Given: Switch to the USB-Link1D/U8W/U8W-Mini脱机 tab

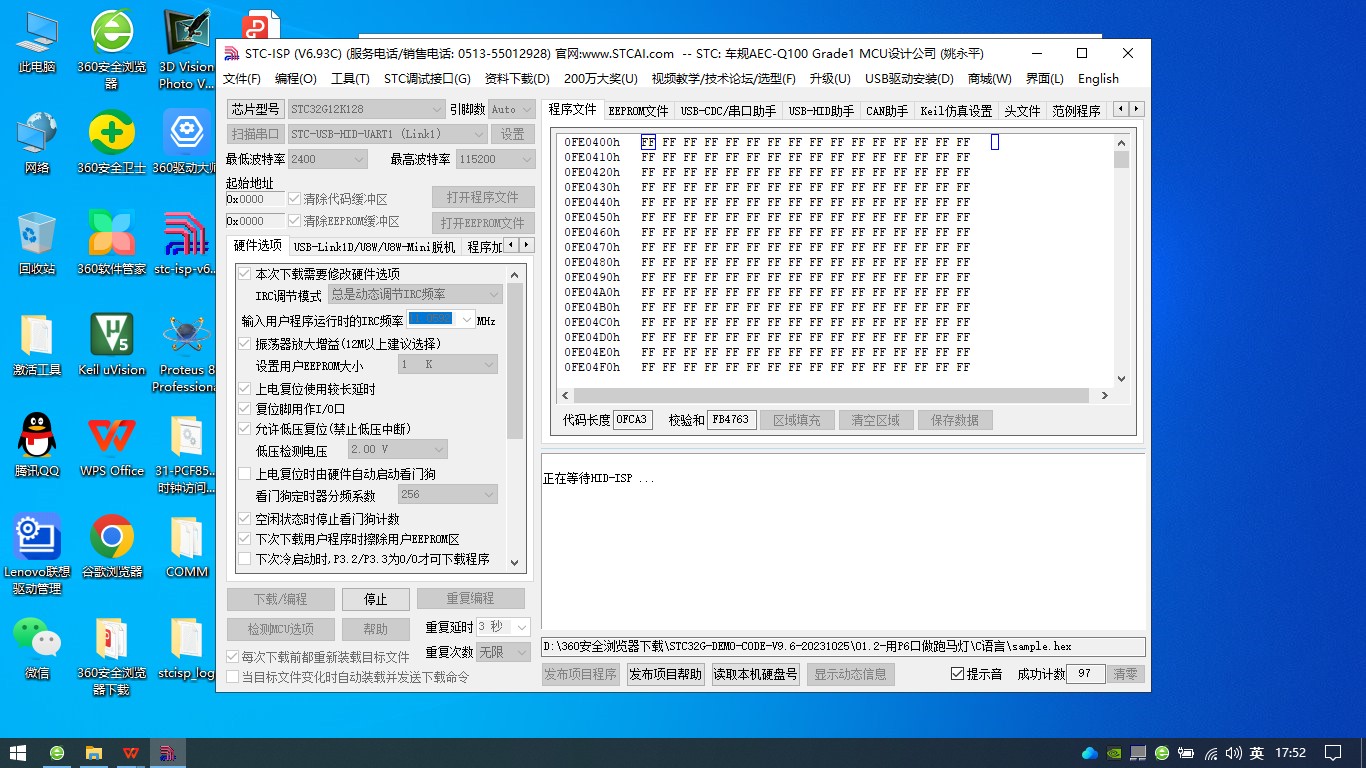Looking at the screenshot, I should tap(374, 247).
